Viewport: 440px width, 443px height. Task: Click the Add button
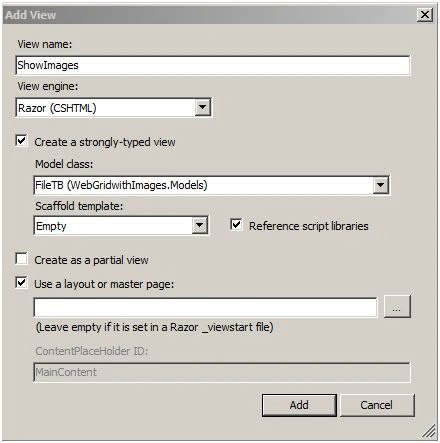[x=299, y=405]
